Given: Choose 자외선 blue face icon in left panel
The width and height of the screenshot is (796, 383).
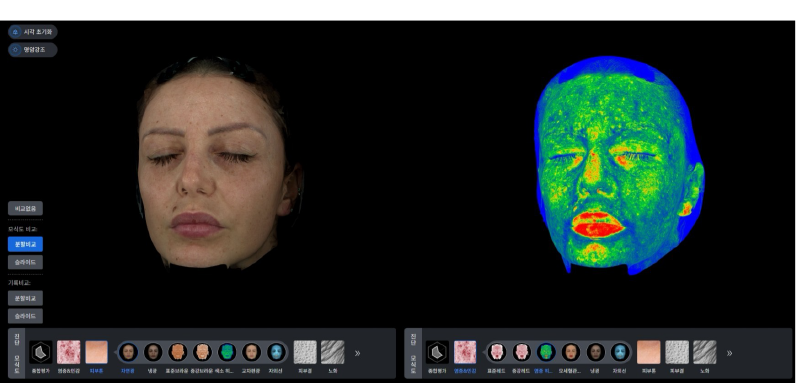Looking at the screenshot, I should (x=276, y=352).
